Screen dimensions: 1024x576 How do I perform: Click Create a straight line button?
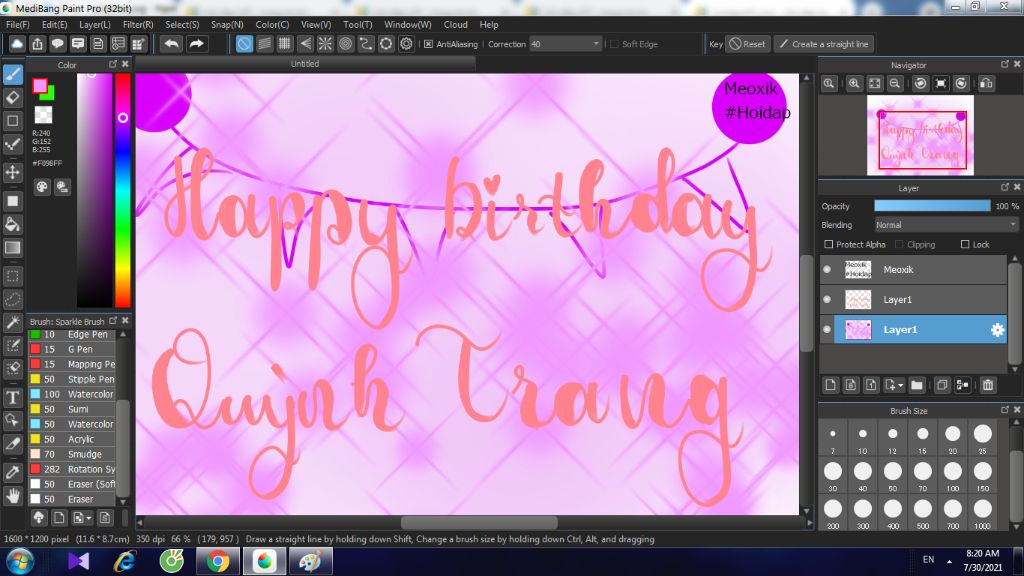(824, 44)
